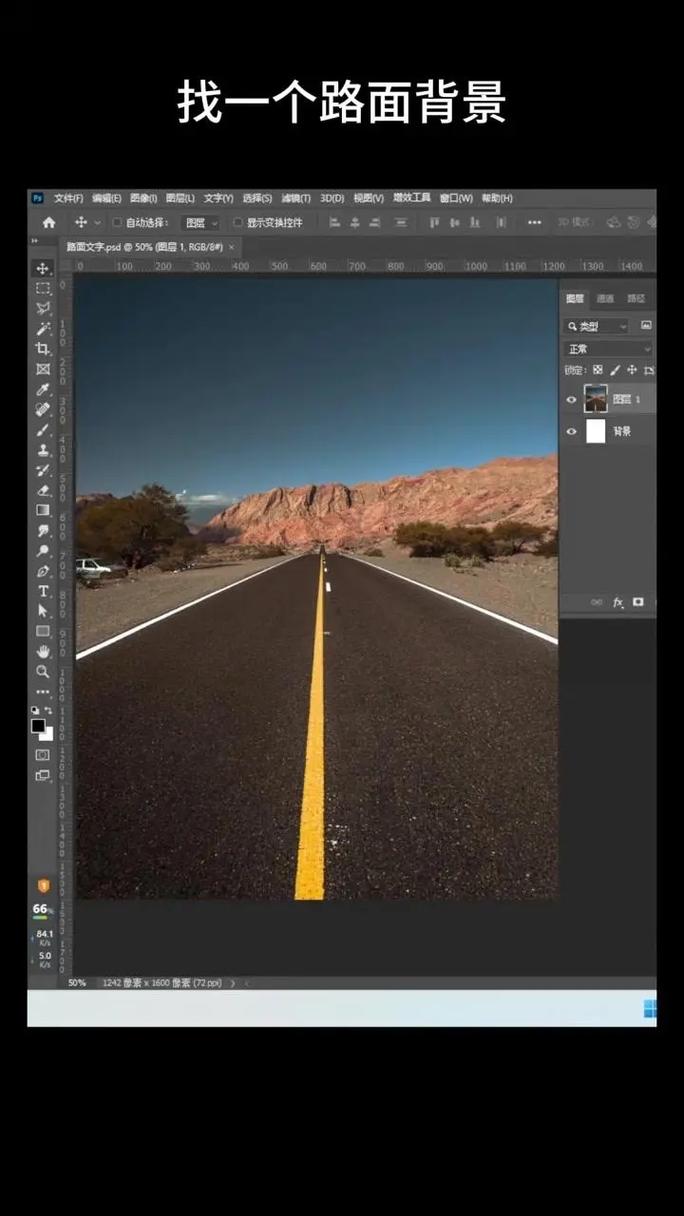Enable the 自动选择 checkbox
The image size is (684, 1216).
(117, 222)
